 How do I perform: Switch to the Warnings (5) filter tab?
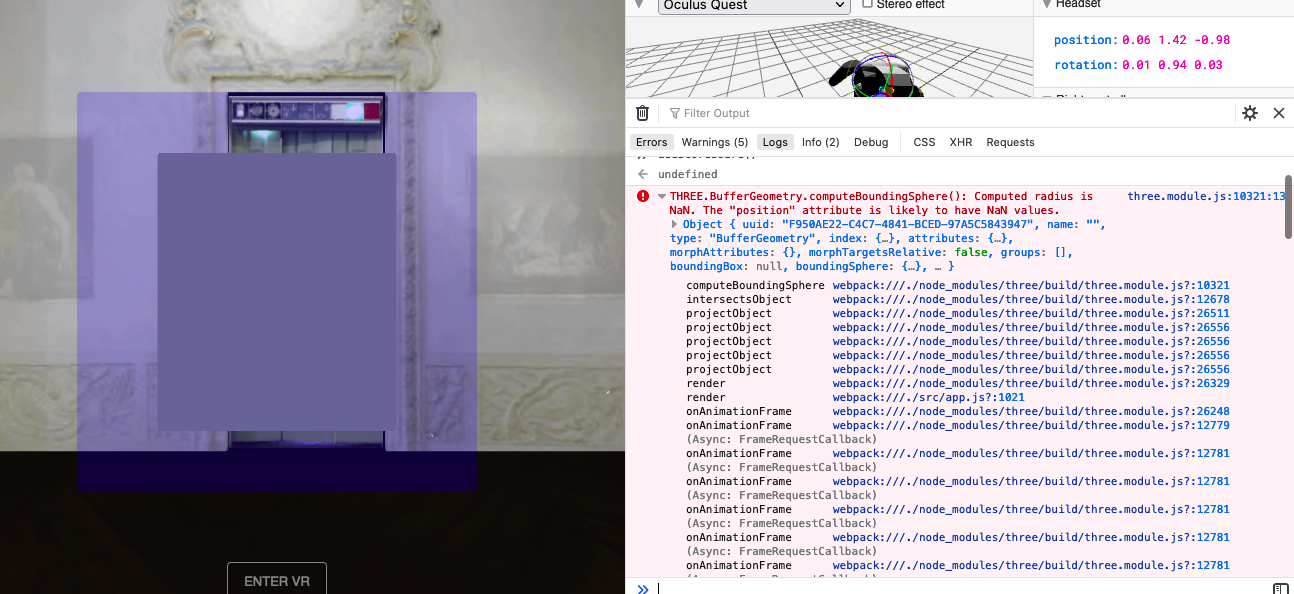714,142
